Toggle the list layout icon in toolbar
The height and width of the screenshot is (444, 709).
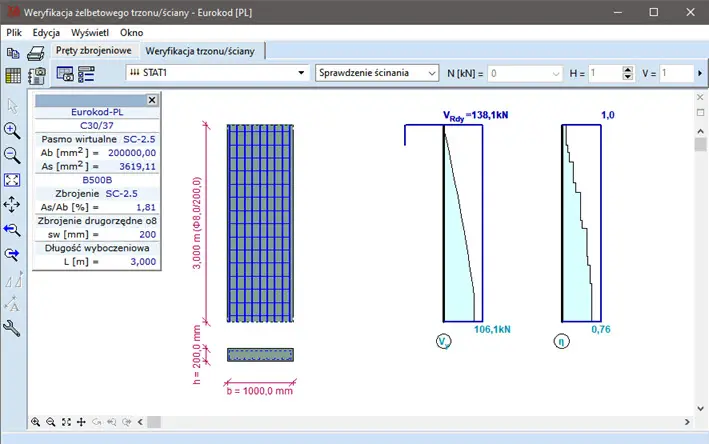point(86,74)
